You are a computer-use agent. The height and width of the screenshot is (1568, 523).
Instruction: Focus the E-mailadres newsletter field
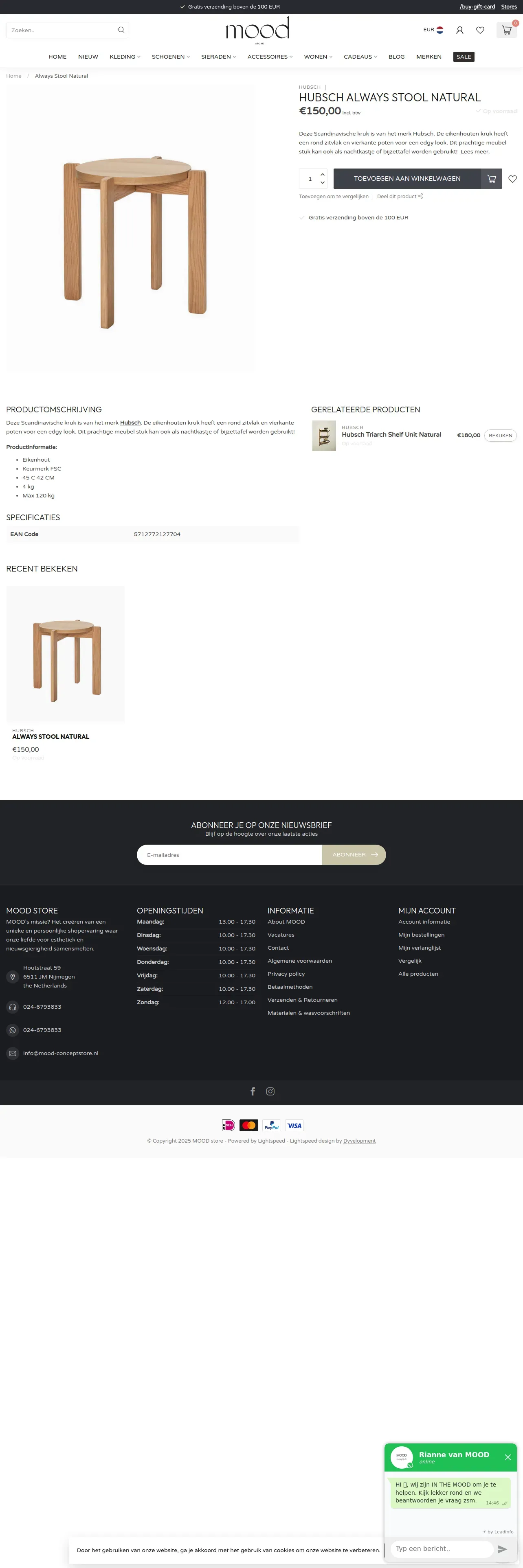tap(230, 854)
